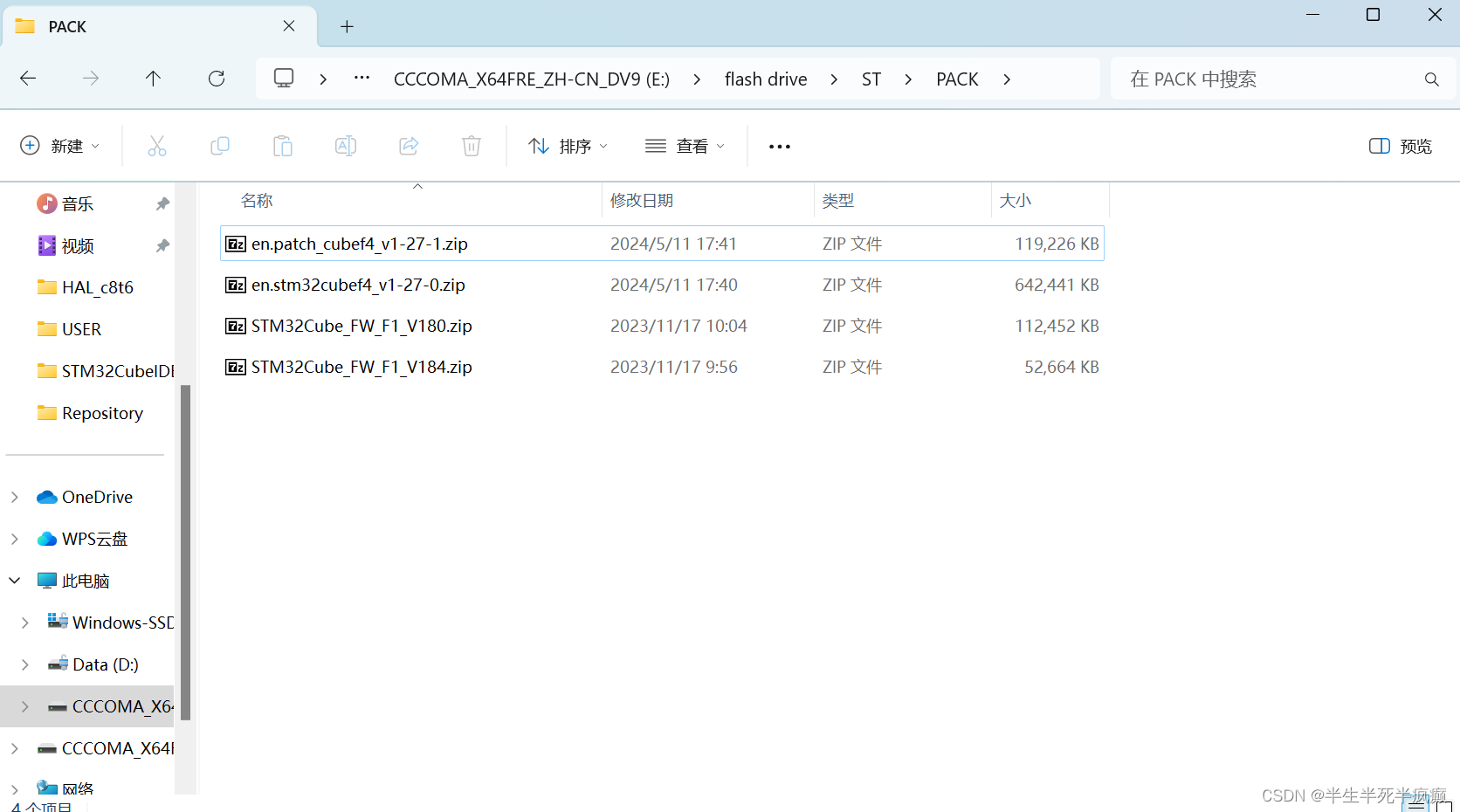Image resolution: width=1460 pixels, height=812 pixels.
Task: Share the selected file
Action: coord(408,146)
